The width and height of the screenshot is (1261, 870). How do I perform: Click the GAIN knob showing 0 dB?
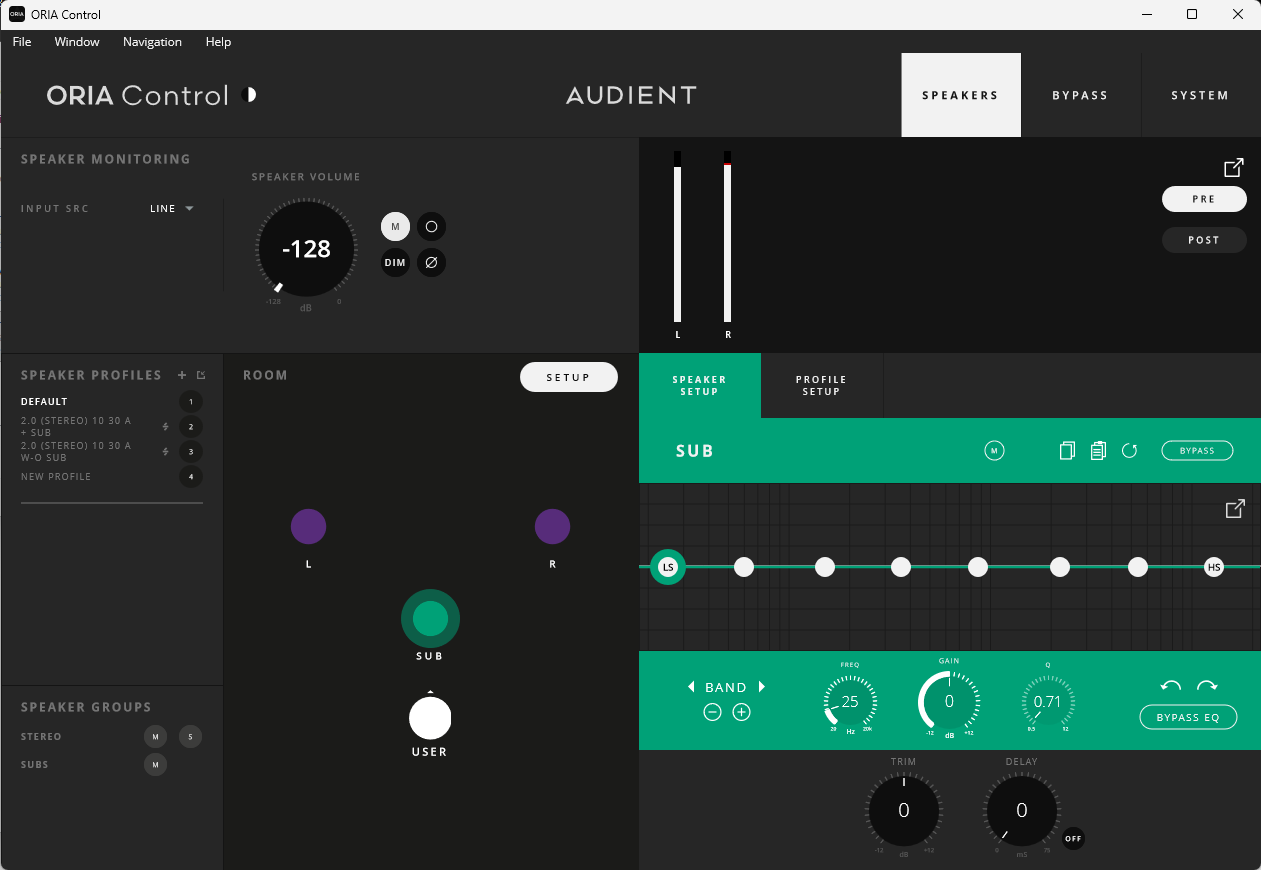(949, 701)
